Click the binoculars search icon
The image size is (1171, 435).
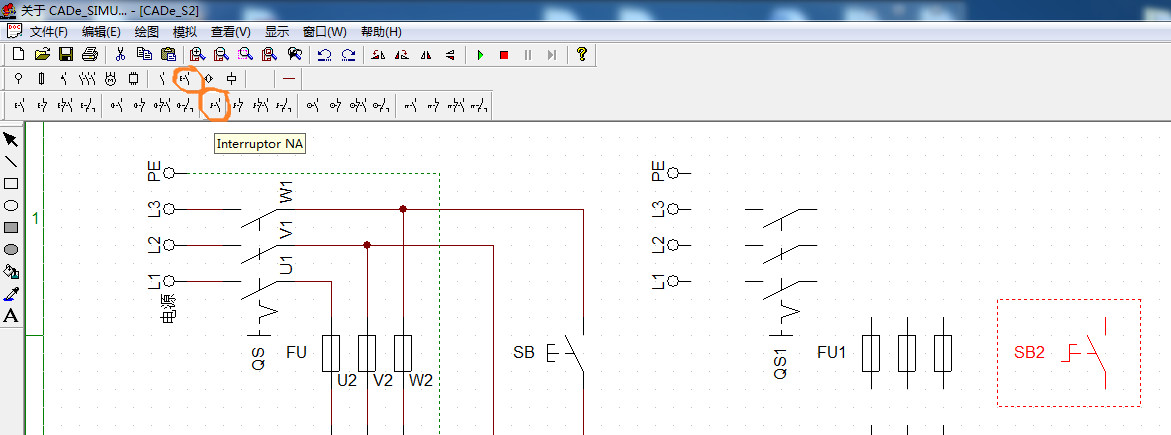(294, 55)
